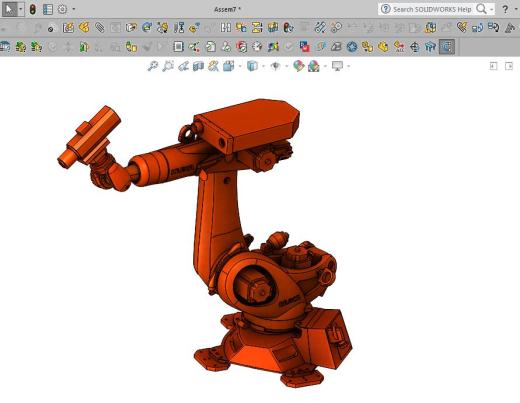Click the blue table-shaped icon

point(430,47)
